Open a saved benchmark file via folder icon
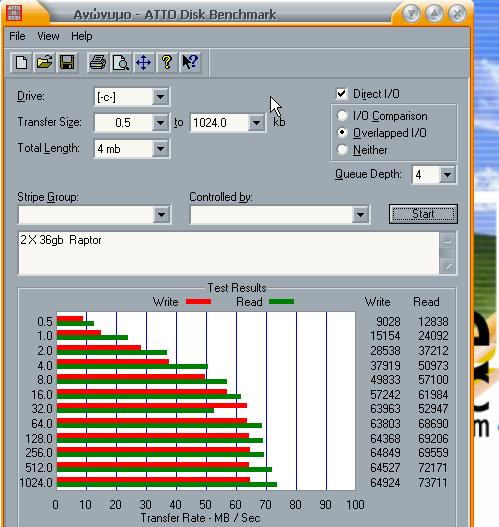This screenshot has height=527, width=499. (x=44, y=63)
